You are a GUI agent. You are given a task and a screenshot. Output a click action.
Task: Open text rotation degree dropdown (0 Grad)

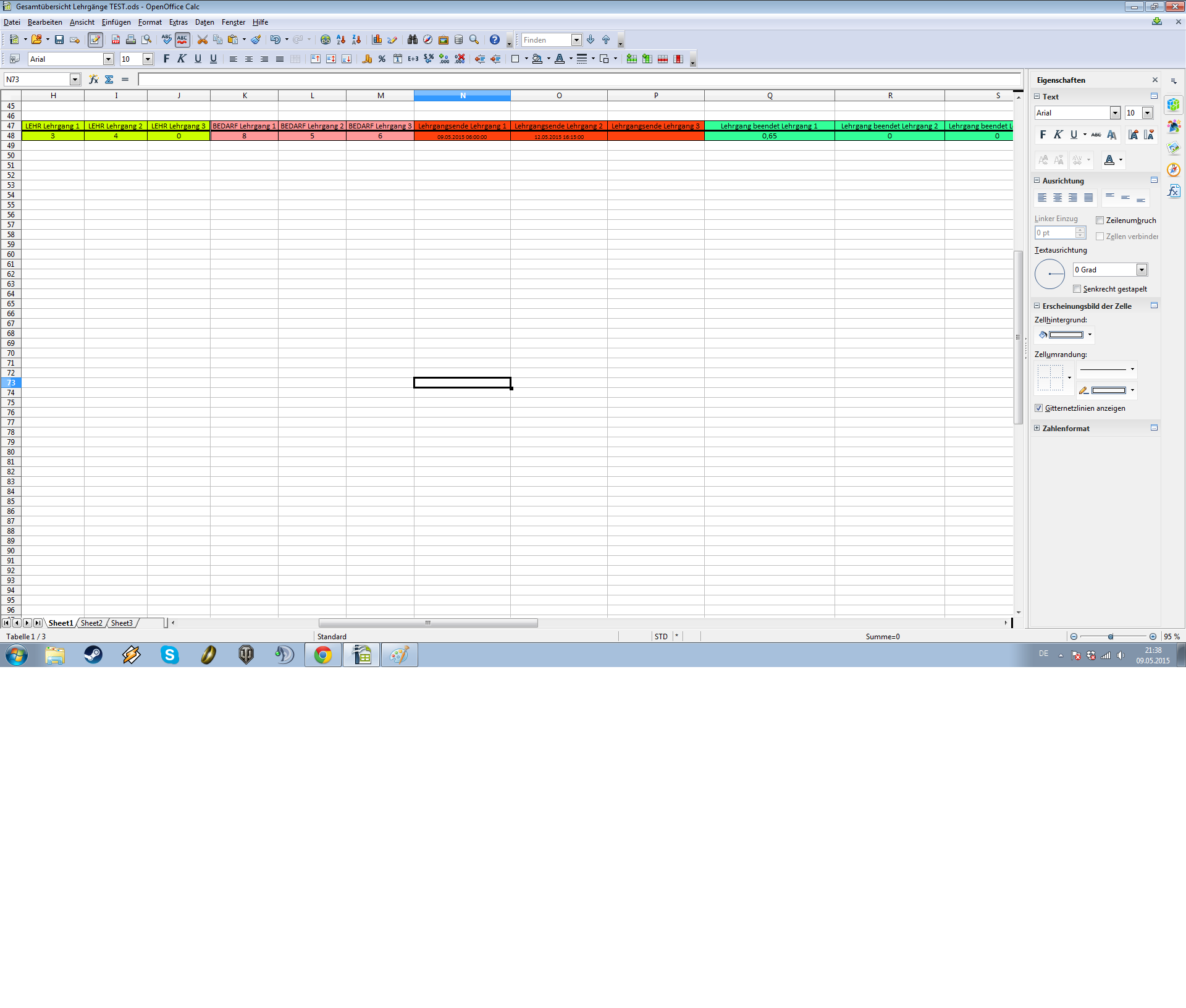(x=1142, y=270)
